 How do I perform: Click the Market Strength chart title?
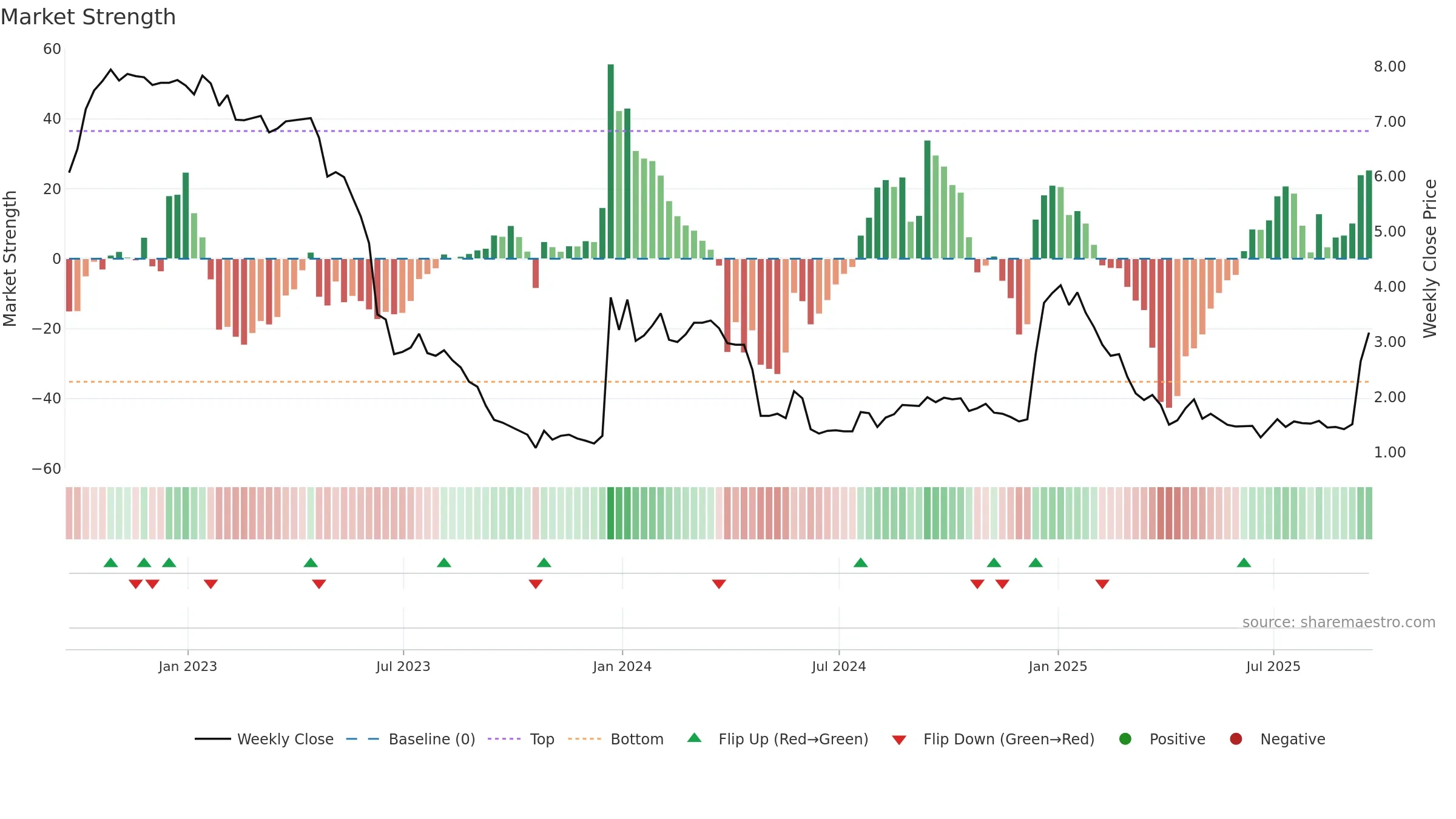[x=89, y=17]
